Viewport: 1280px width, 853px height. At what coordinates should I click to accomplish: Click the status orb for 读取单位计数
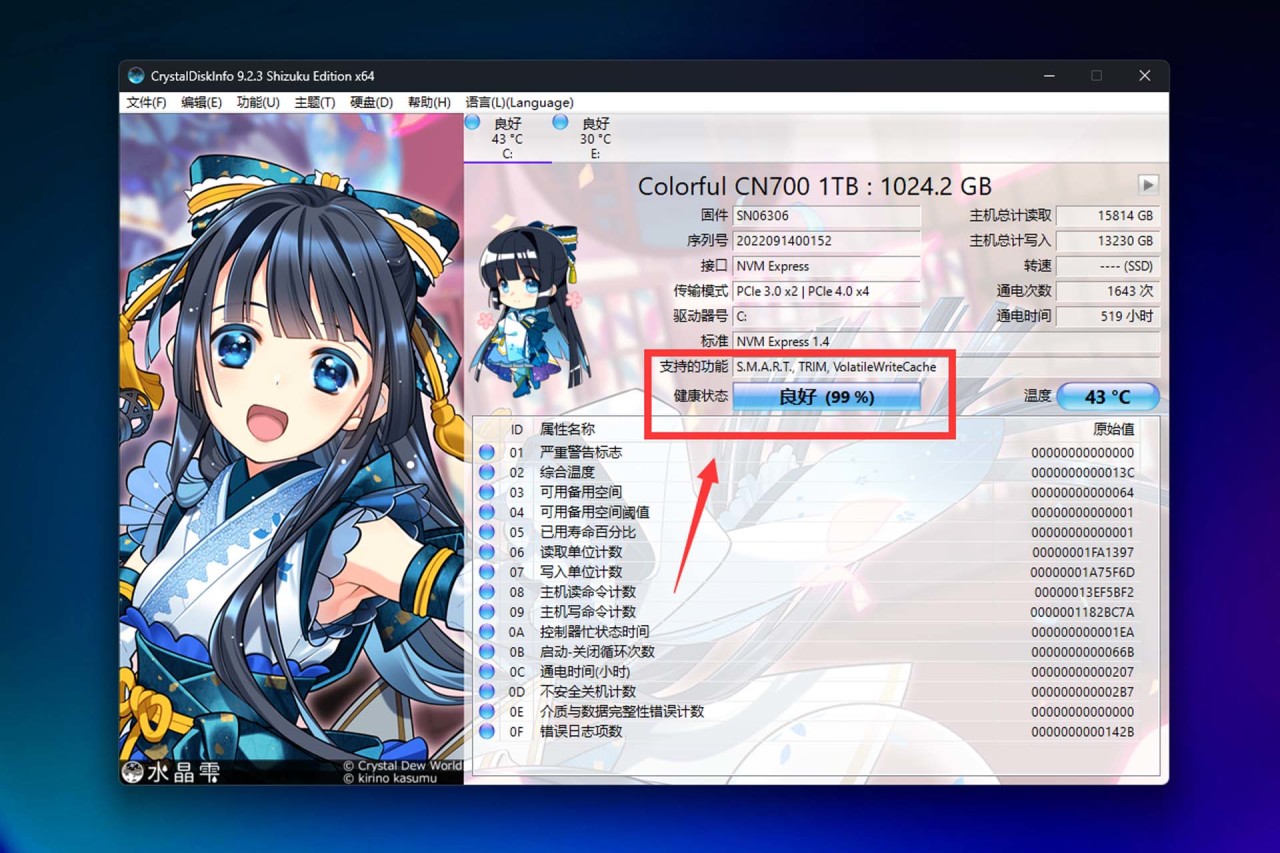click(487, 552)
